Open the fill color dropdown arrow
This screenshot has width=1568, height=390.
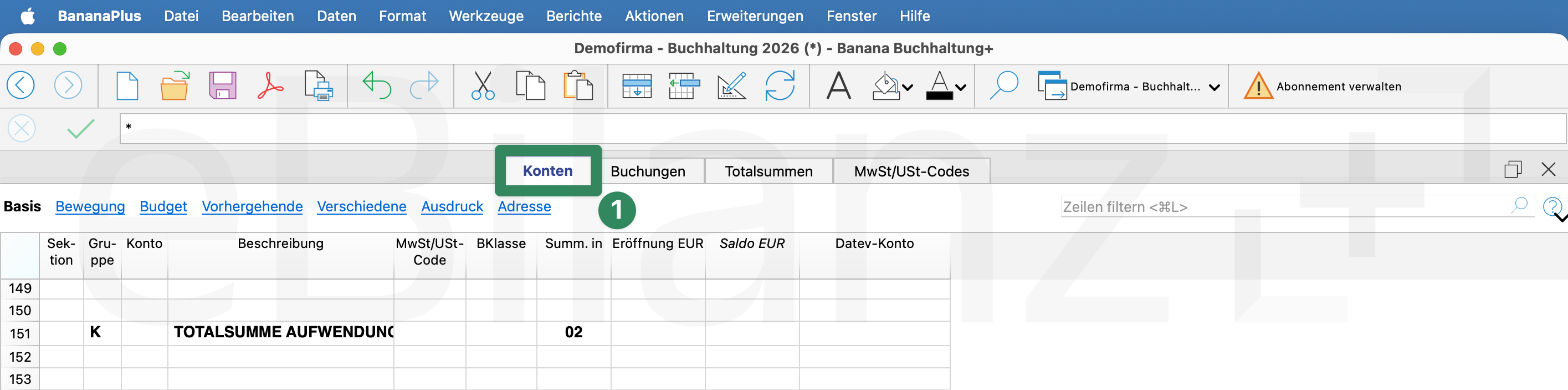908,88
